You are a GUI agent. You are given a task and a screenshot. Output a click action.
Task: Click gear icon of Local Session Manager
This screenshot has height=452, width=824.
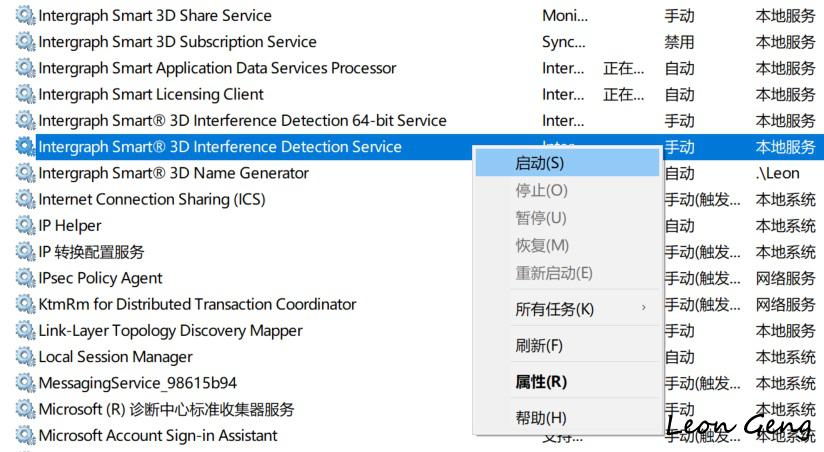coord(25,356)
